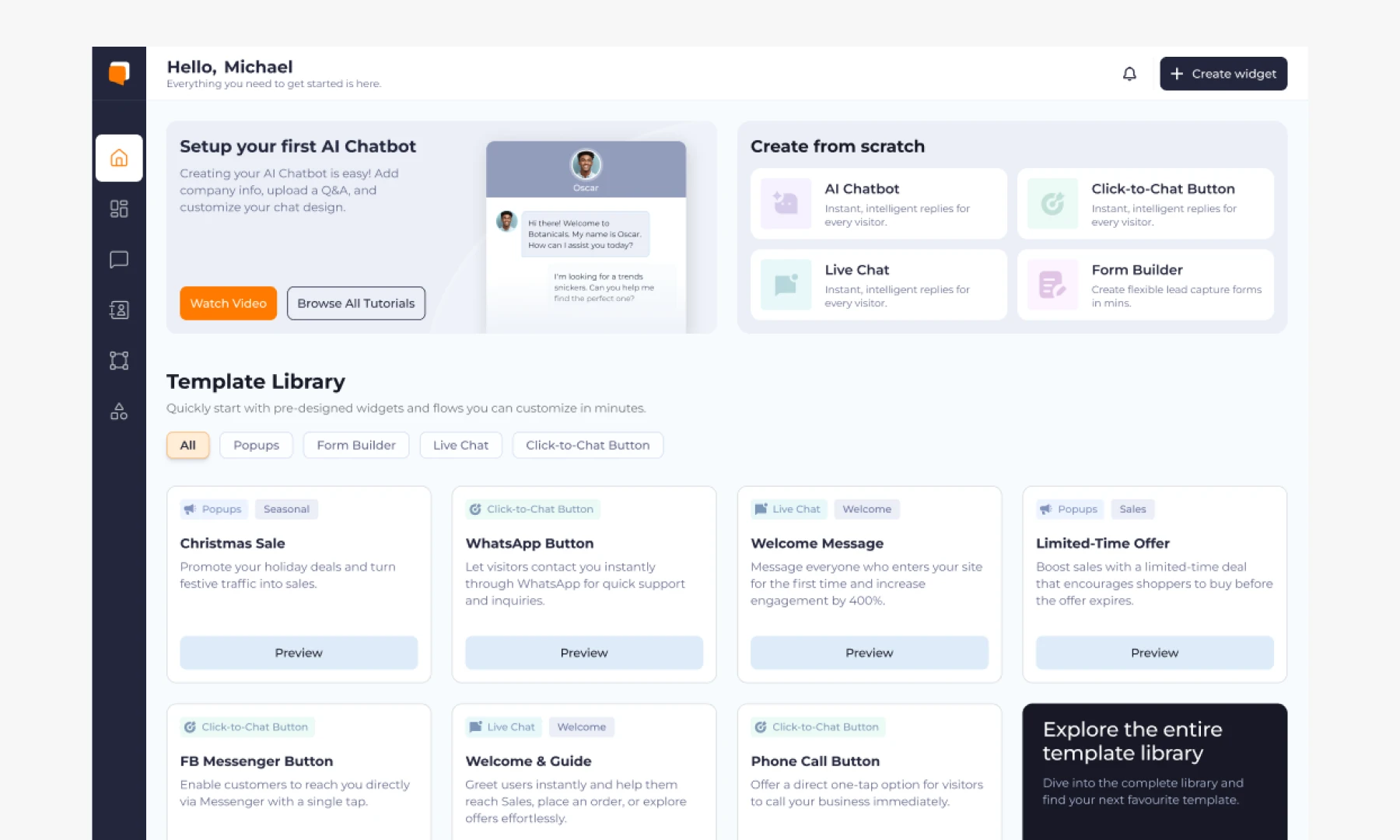Click the Live Chat icon on Welcome Message card
Image resolution: width=1400 pixels, height=840 pixels.
pyautogui.click(x=761, y=509)
